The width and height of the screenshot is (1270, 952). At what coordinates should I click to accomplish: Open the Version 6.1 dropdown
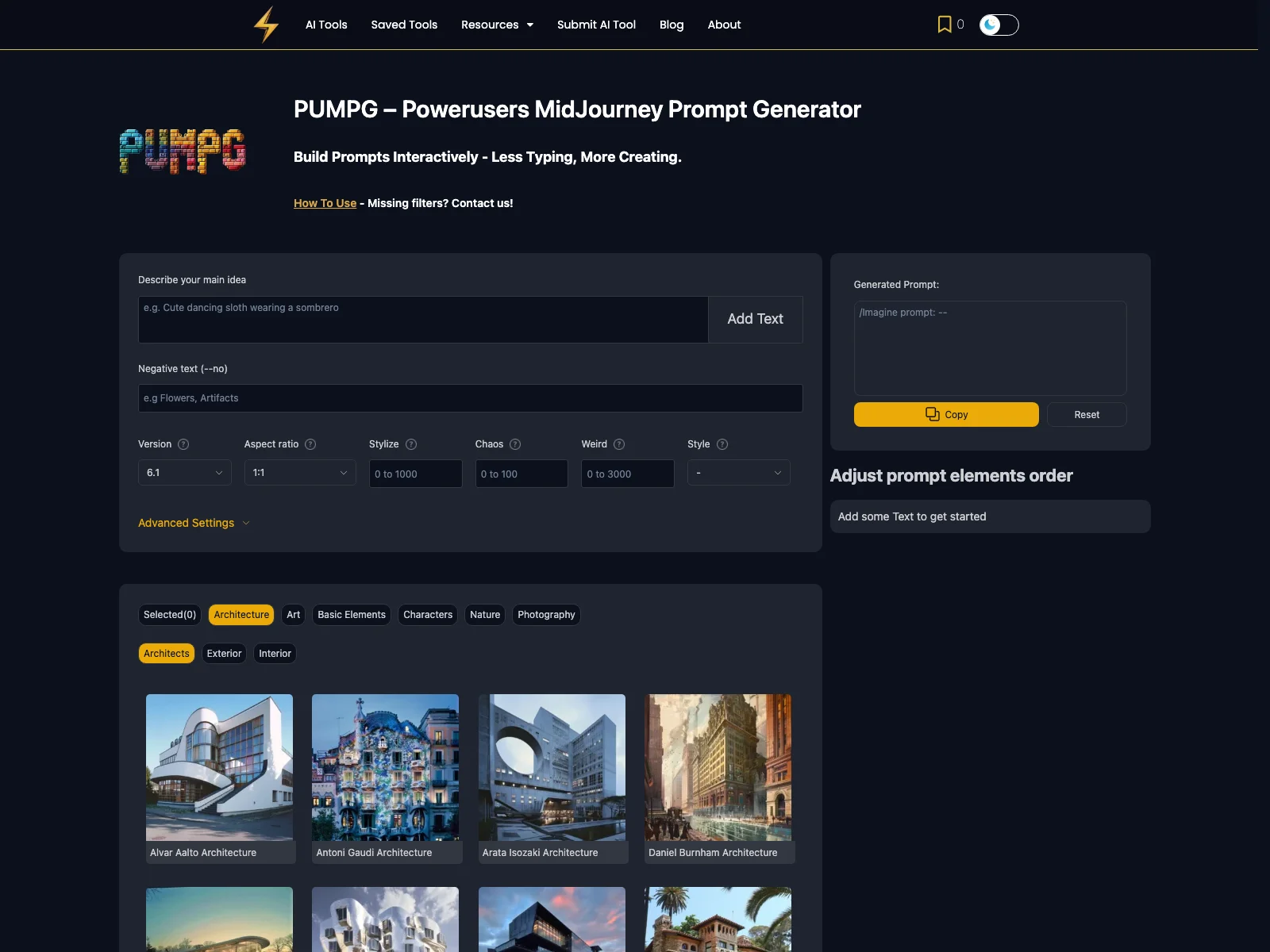pyautogui.click(x=185, y=473)
